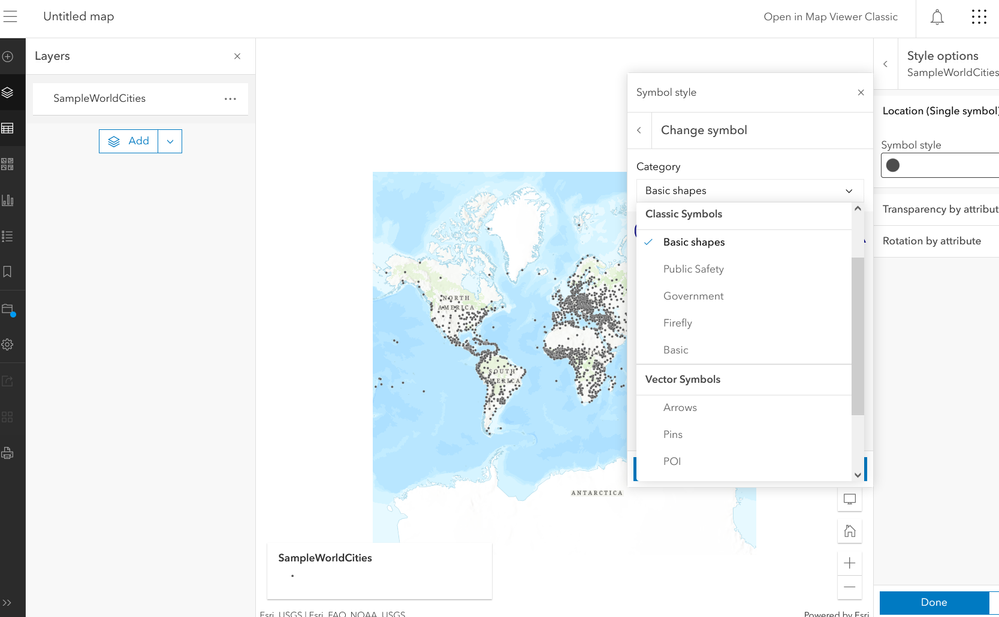Zoom in with the plus button

(850, 563)
